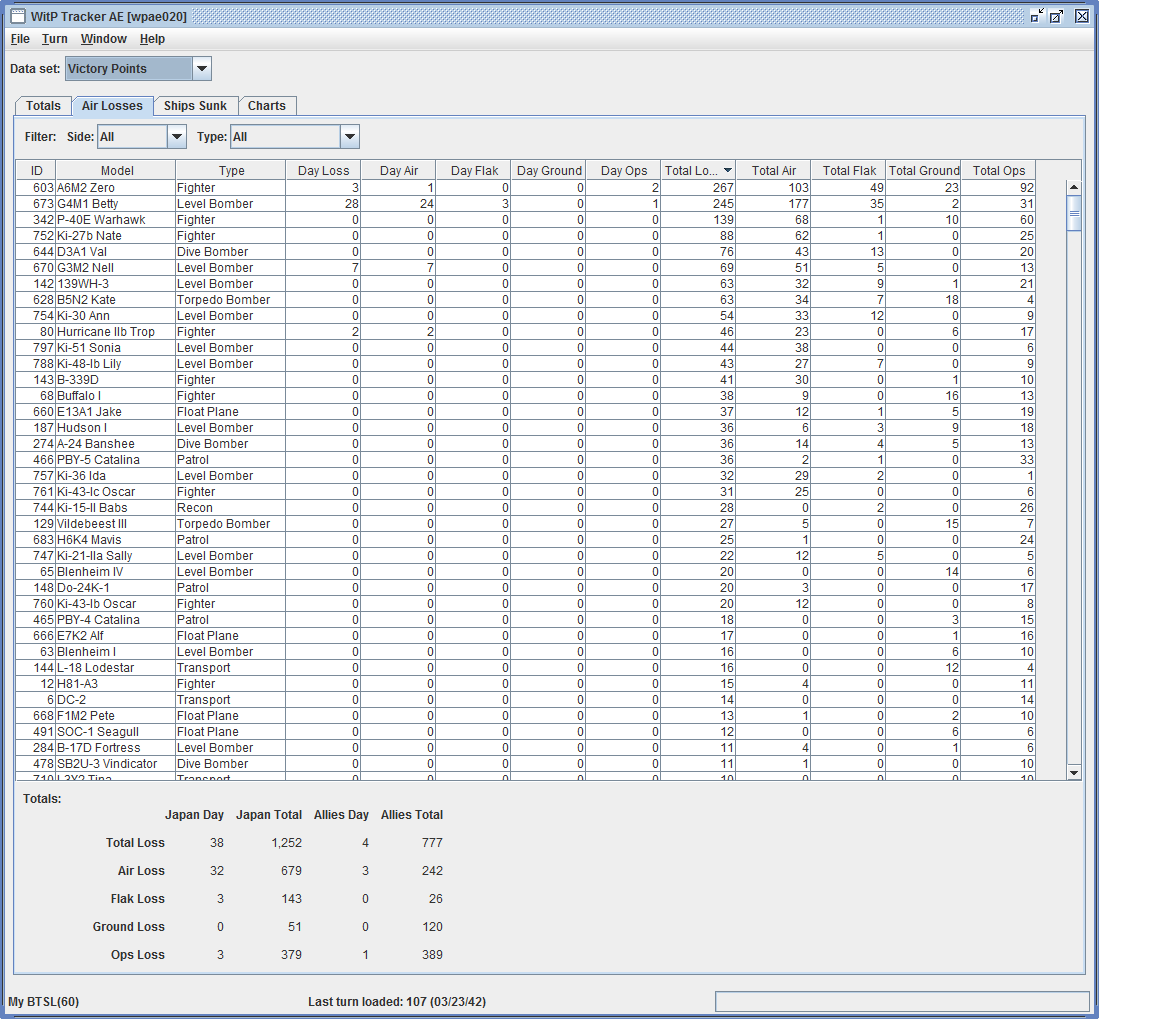This screenshot has width=1152, height=1019.
Task: Sort by Day Air column header
Action: click(x=398, y=170)
